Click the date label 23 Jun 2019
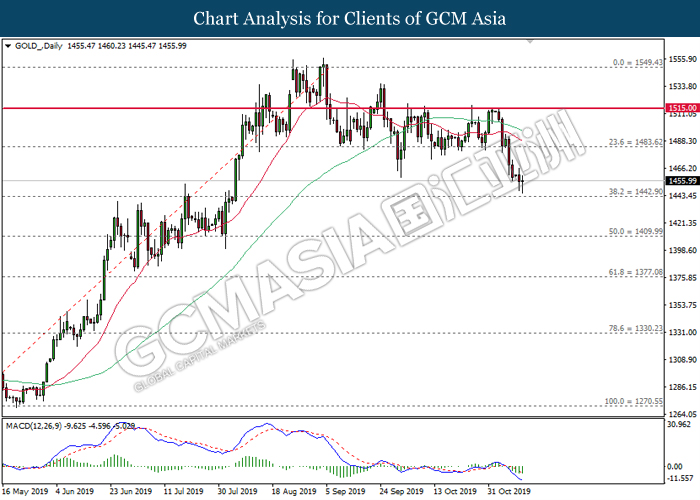The width and height of the screenshot is (700, 500). tap(130, 491)
